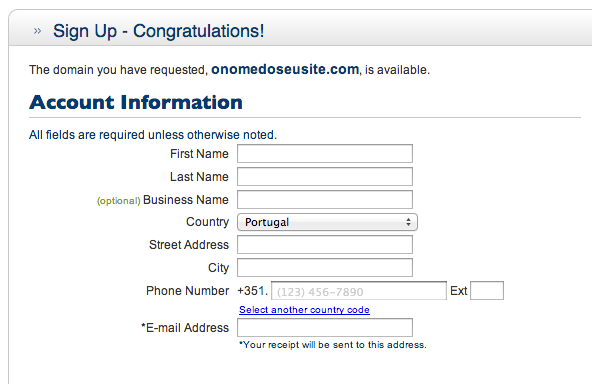Click the receipt notice under E-mail field
The height and width of the screenshot is (384, 592).
(333, 345)
